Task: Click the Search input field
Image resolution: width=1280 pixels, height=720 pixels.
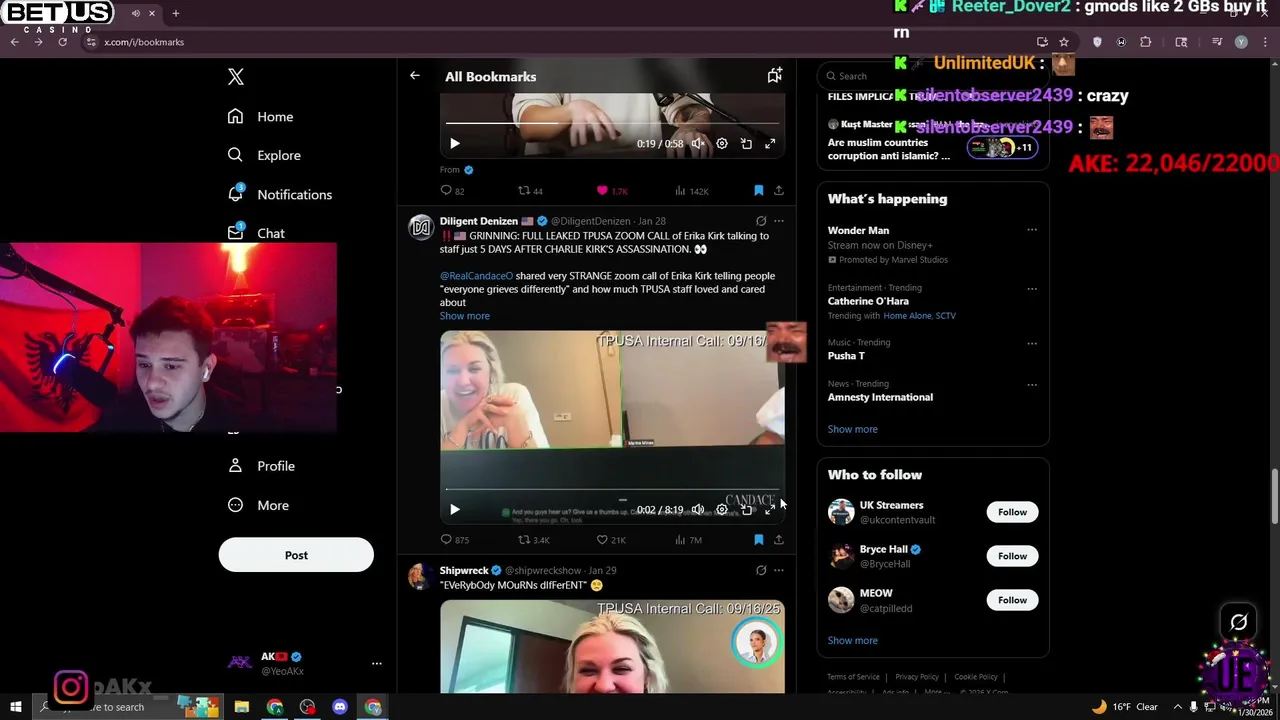Action: tap(932, 76)
